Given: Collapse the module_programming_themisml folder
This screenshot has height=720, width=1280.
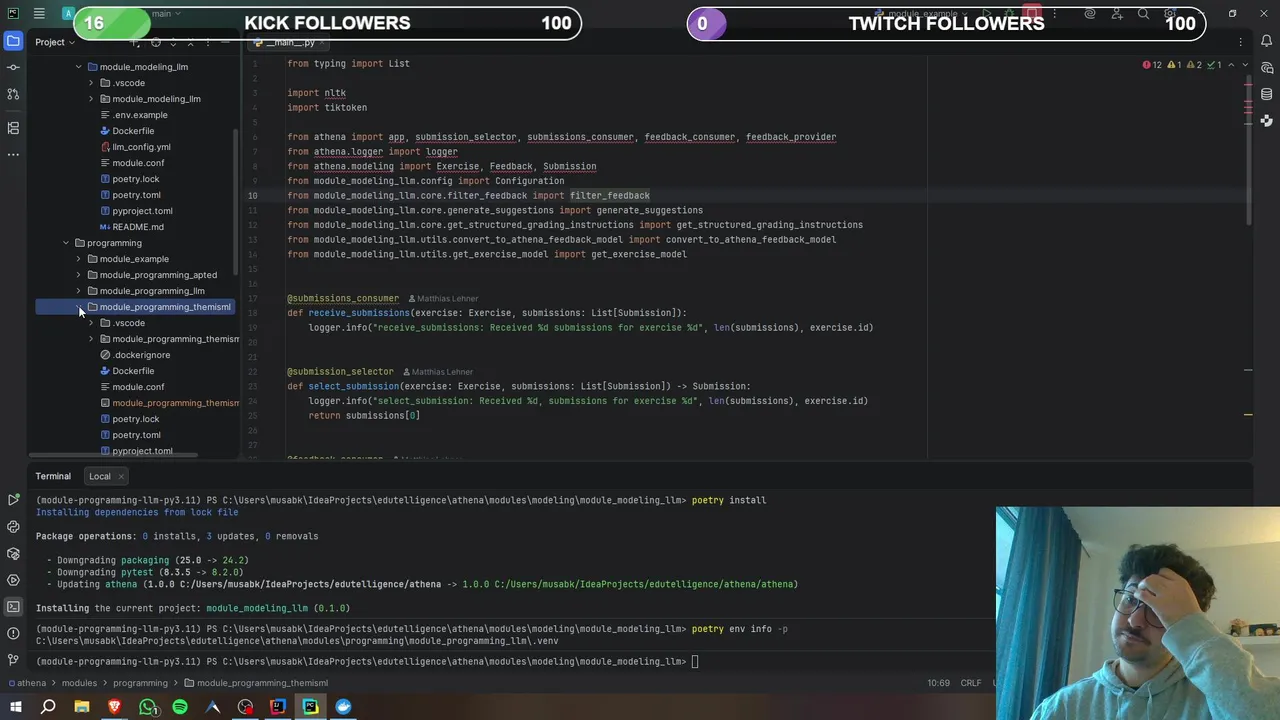Looking at the screenshot, I should pos(79,307).
